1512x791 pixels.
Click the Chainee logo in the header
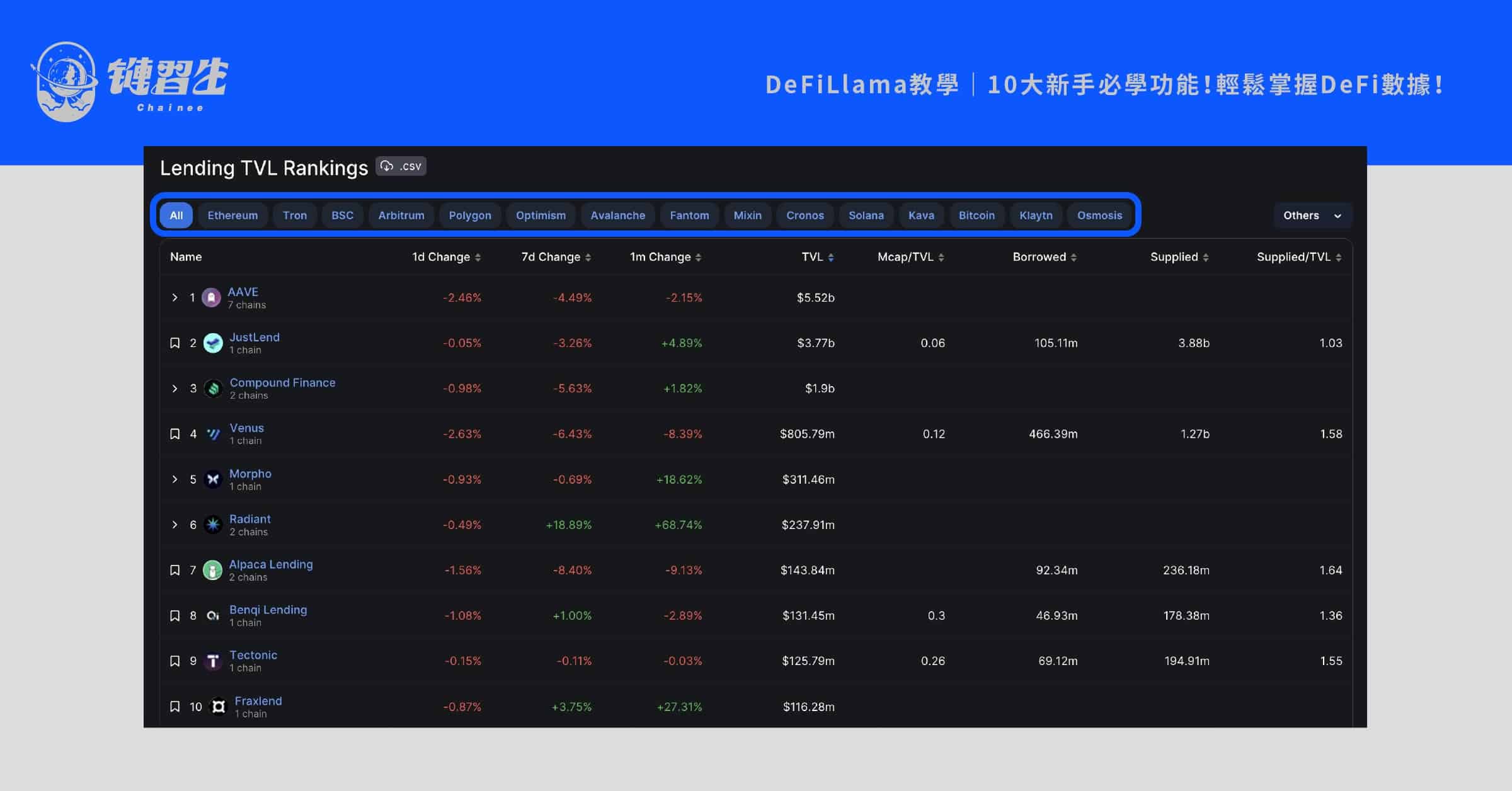[130, 81]
